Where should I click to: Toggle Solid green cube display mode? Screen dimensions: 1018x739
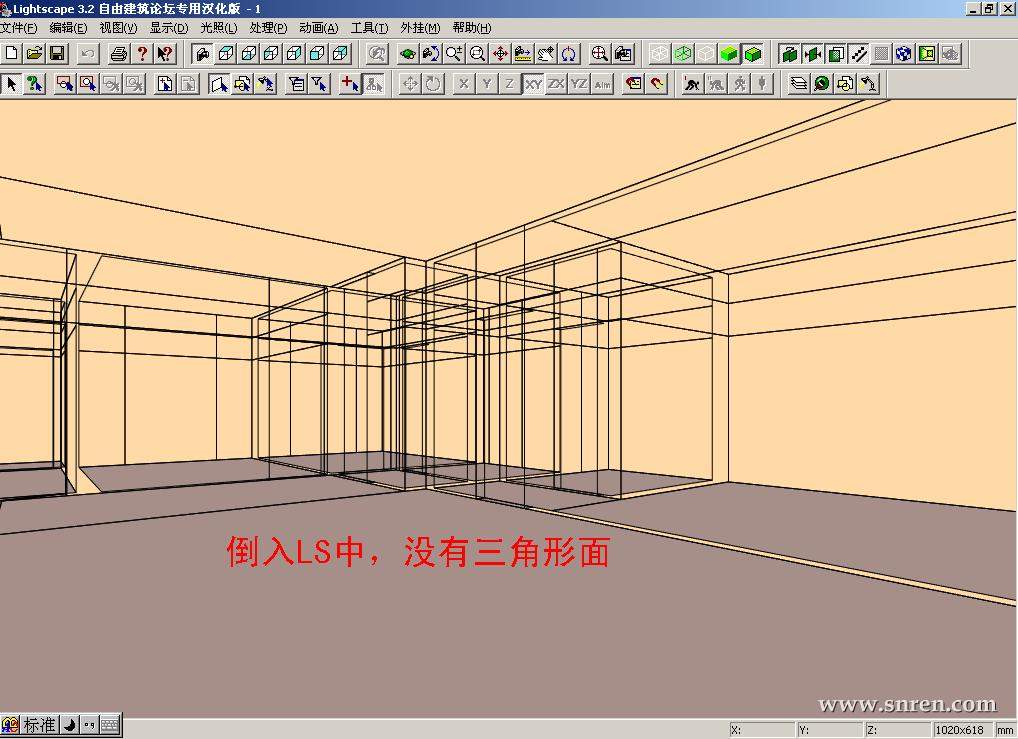pyautogui.click(x=729, y=53)
